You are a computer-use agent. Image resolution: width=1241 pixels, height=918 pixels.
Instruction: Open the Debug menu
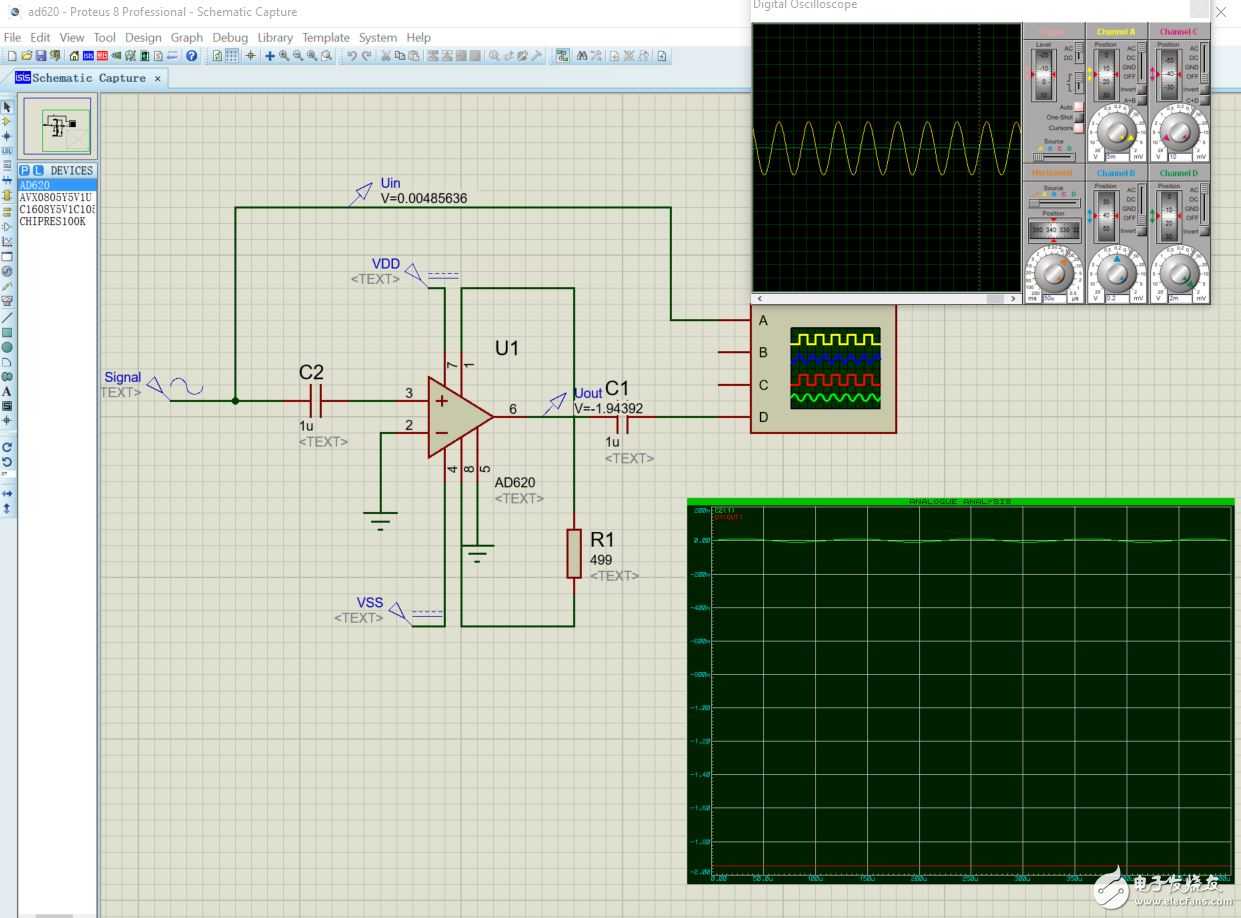point(230,38)
